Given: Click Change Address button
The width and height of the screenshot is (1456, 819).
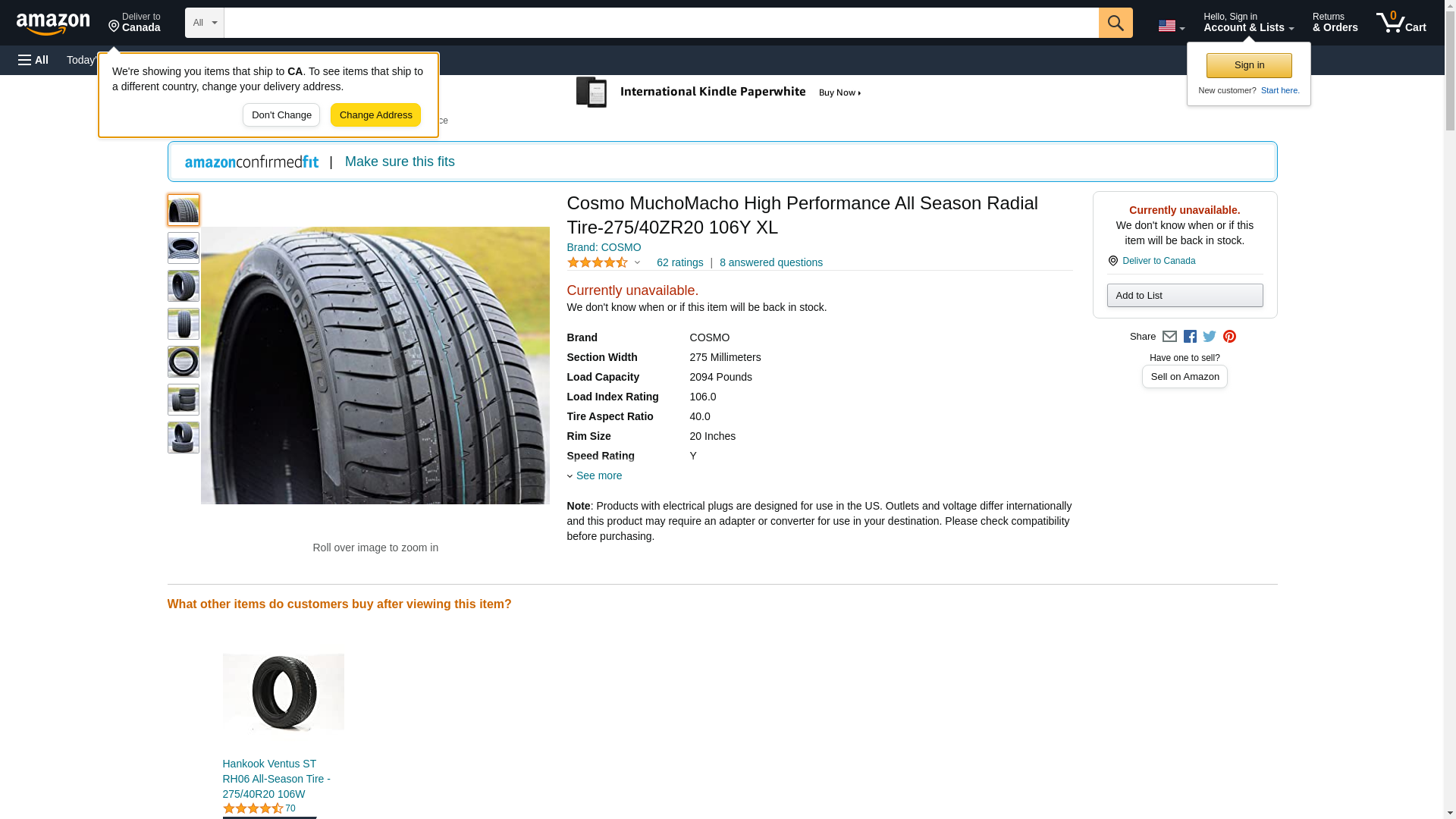Looking at the screenshot, I should tap(375, 115).
